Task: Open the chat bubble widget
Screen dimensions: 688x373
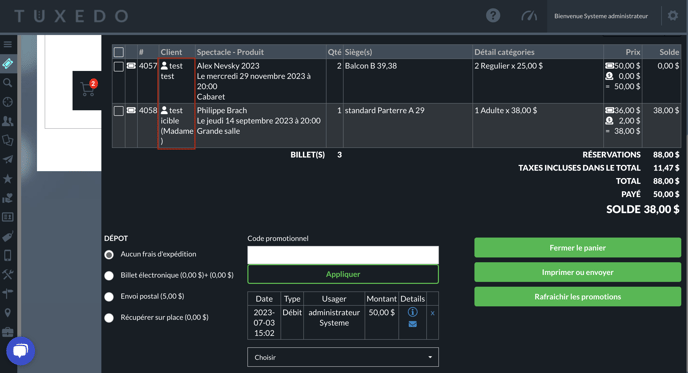Action: tap(20, 351)
